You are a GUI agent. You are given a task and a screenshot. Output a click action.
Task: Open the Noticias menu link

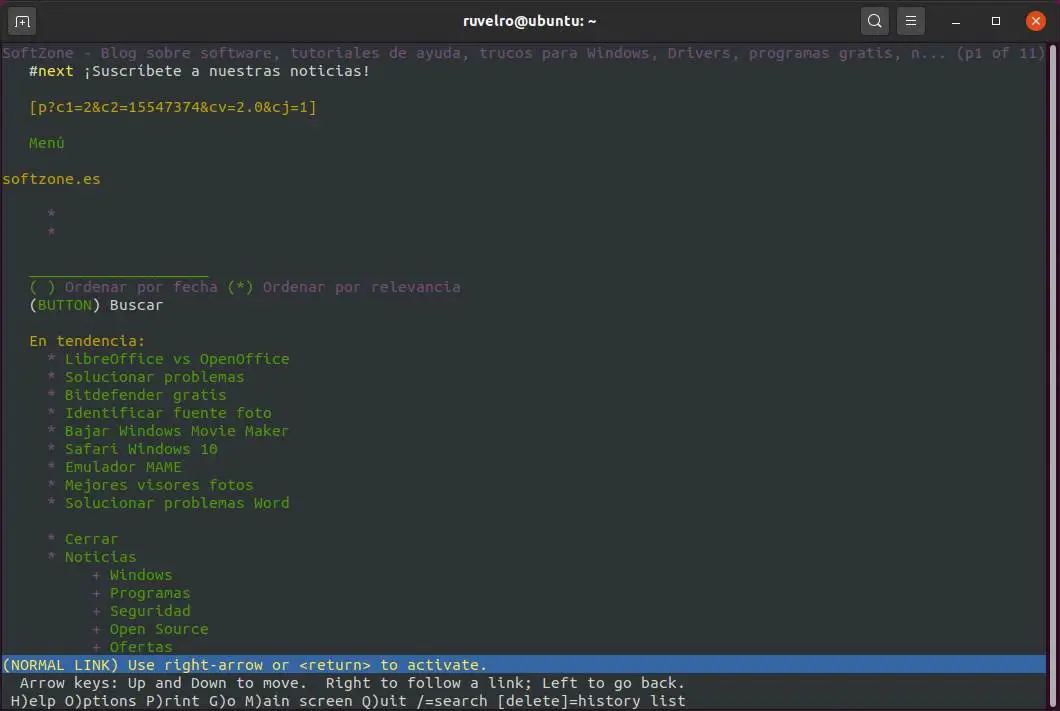point(101,557)
